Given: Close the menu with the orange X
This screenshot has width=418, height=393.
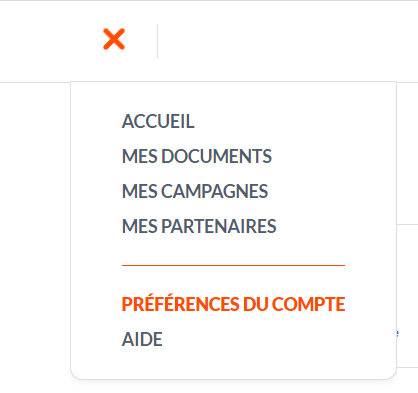Looking at the screenshot, I should click(114, 39).
